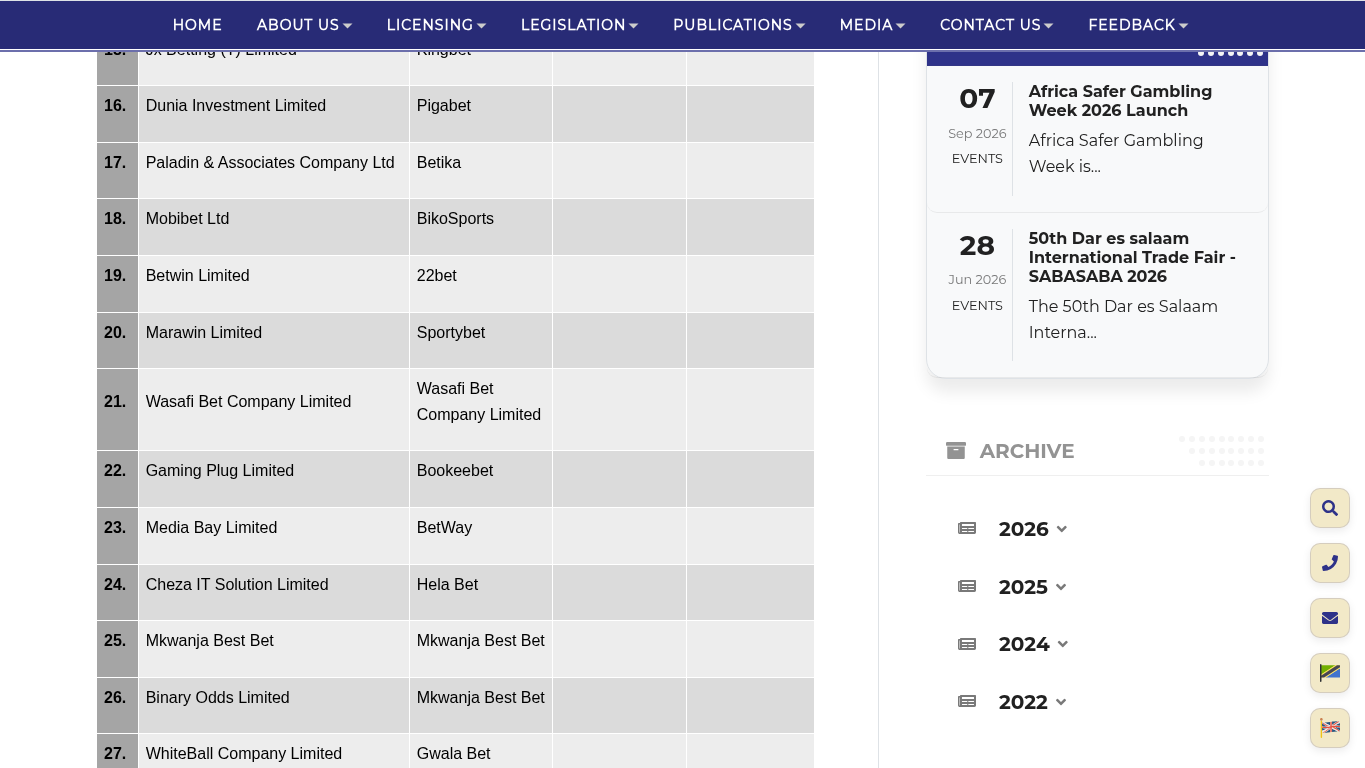Select the Betika table row cell
1365x768 pixels.
(x=481, y=170)
